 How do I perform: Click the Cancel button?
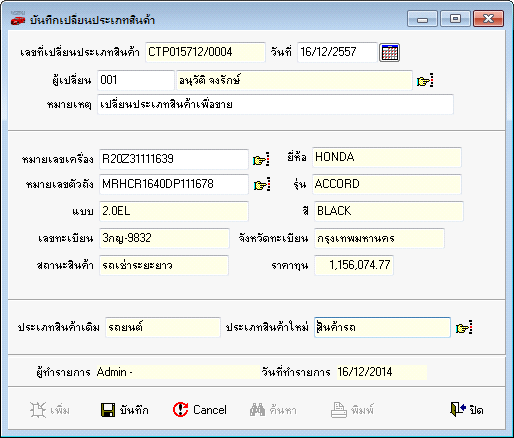pyautogui.click(x=200, y=410)
